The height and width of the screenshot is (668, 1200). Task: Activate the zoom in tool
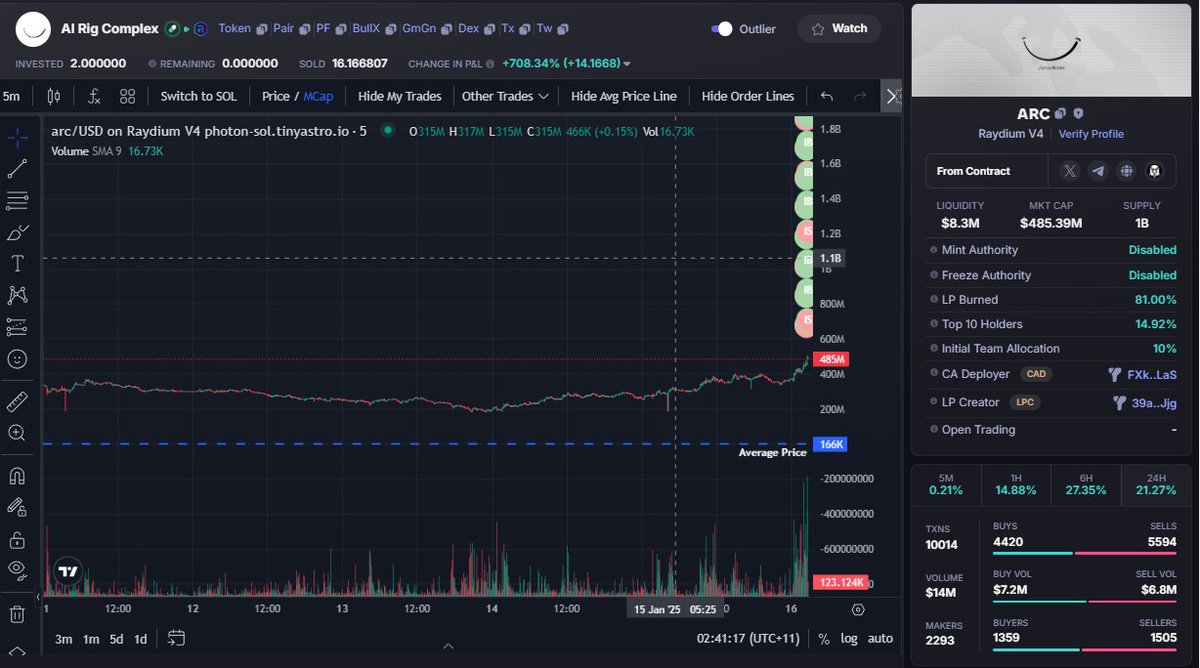(17, 433)
